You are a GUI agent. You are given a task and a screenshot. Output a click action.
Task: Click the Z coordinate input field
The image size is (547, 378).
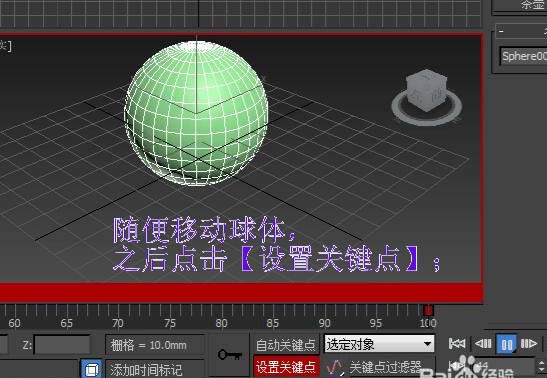pyautogui.click(x=62, y=345)
